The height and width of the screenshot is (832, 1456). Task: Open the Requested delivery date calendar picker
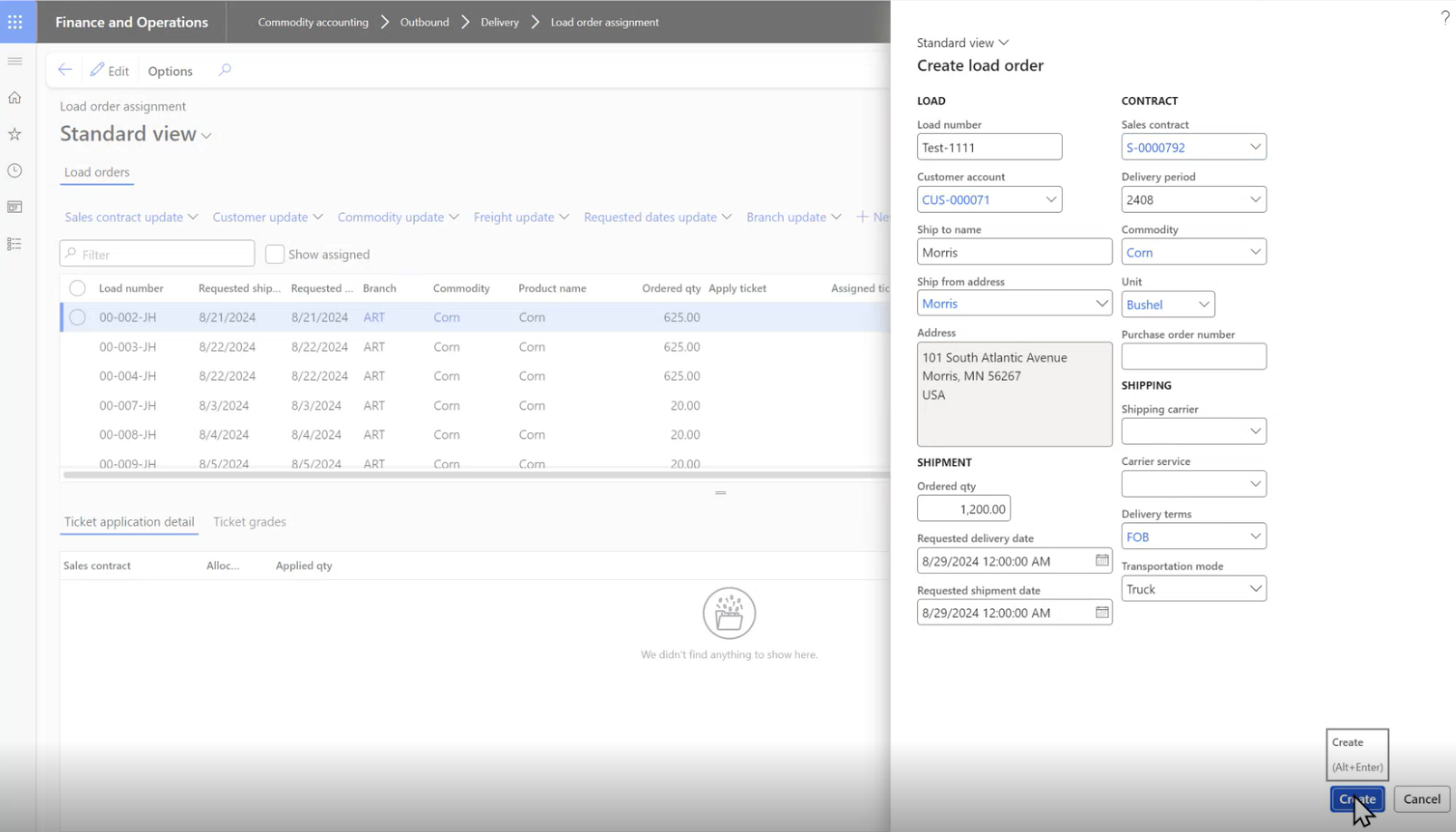[x=1102, y=560]
